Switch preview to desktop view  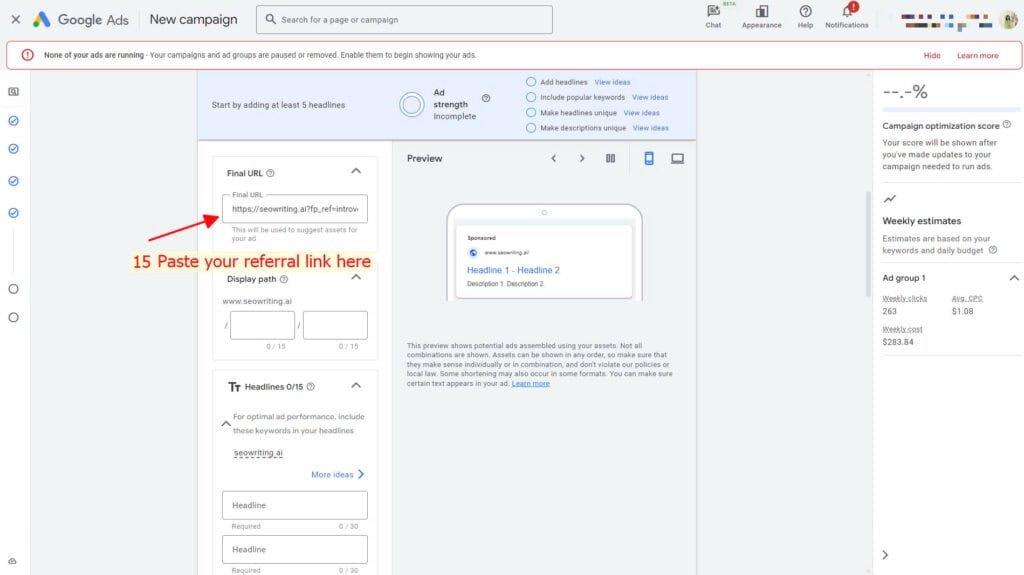tap(677, 158)
